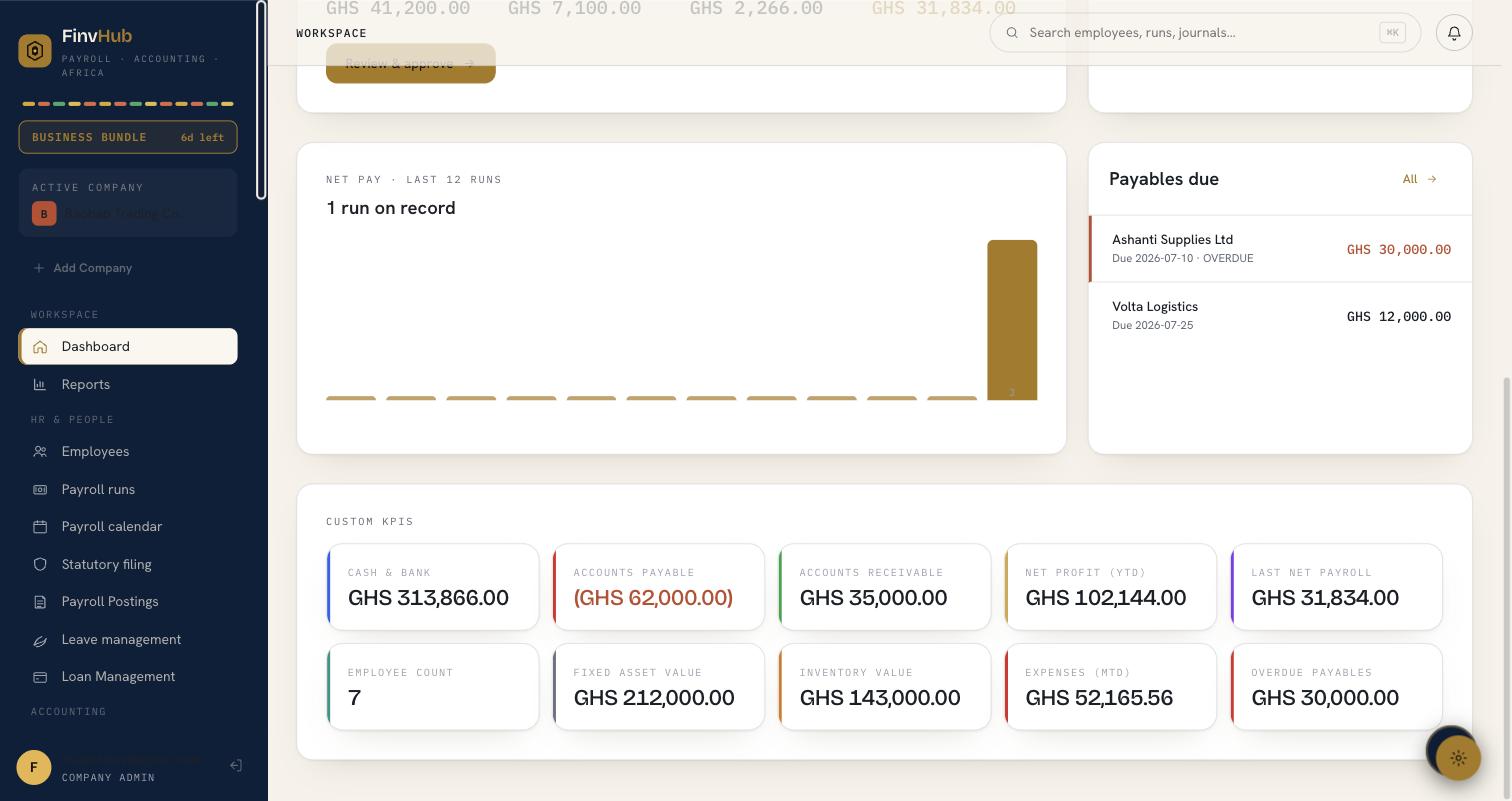The image size is (1512, 801).
Task: Open the active company selector
Action: click(128, 203)
